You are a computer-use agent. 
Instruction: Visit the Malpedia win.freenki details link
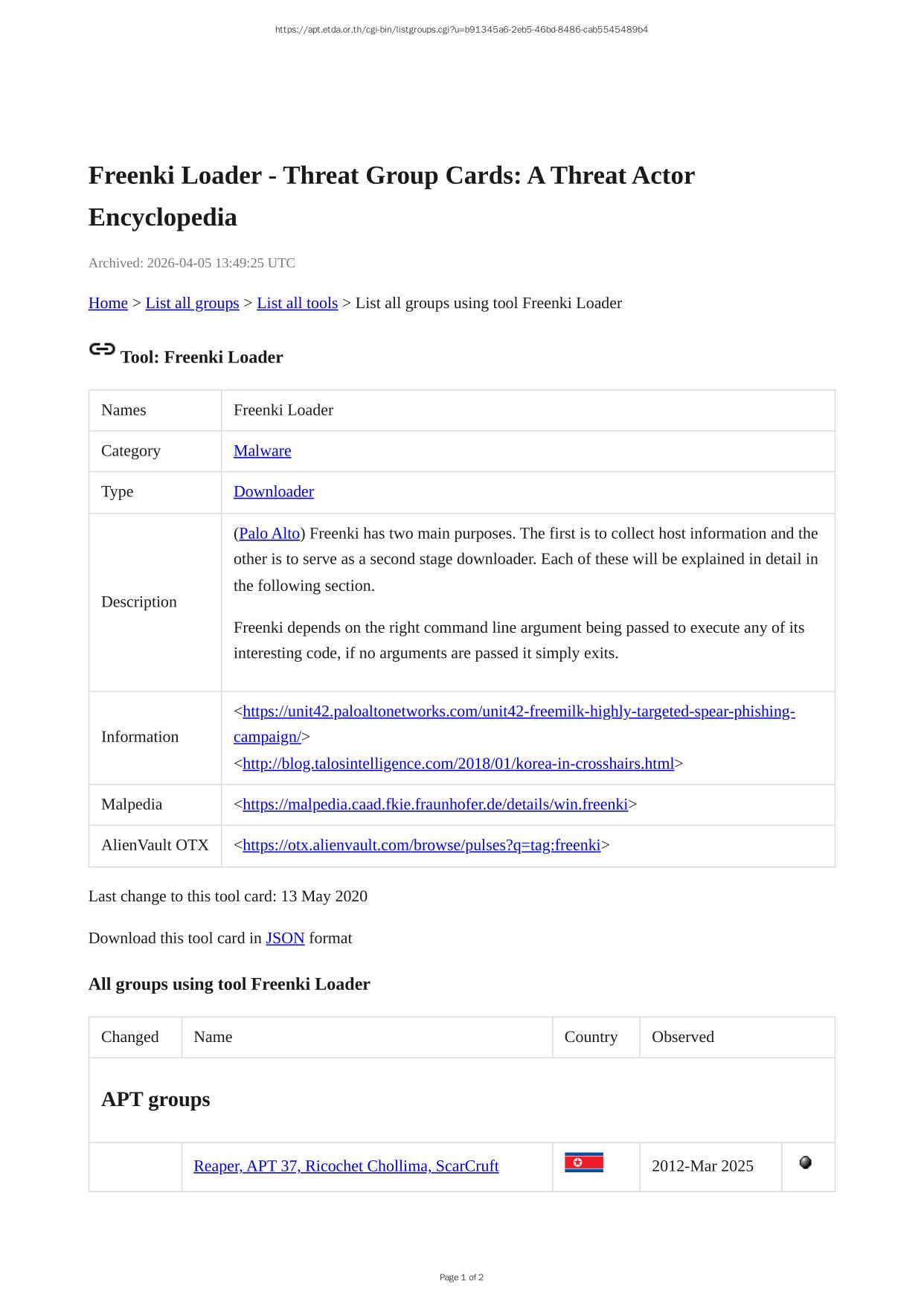[434, 805]
